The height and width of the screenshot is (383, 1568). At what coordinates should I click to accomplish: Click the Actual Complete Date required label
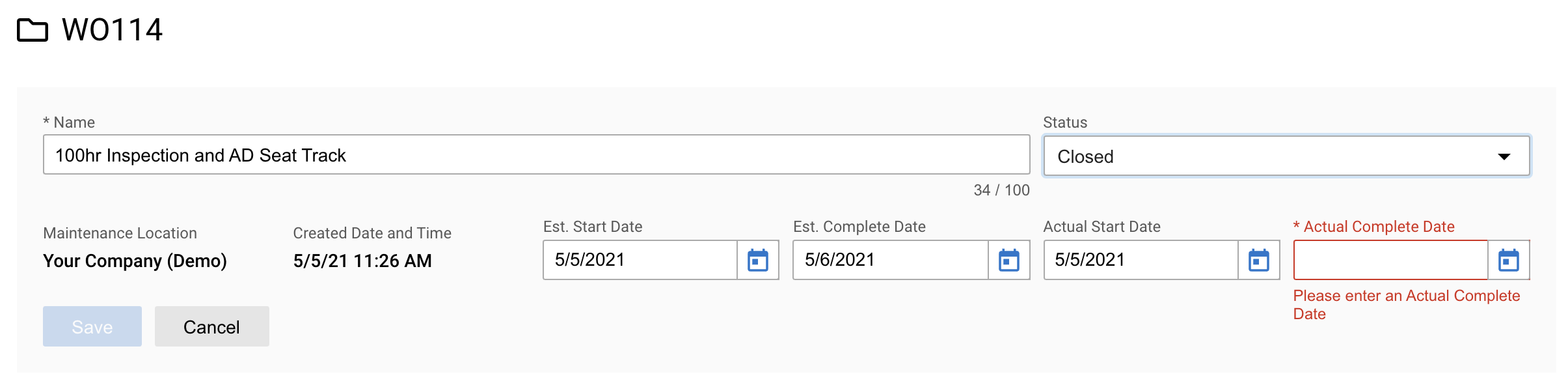point(1373,227)
